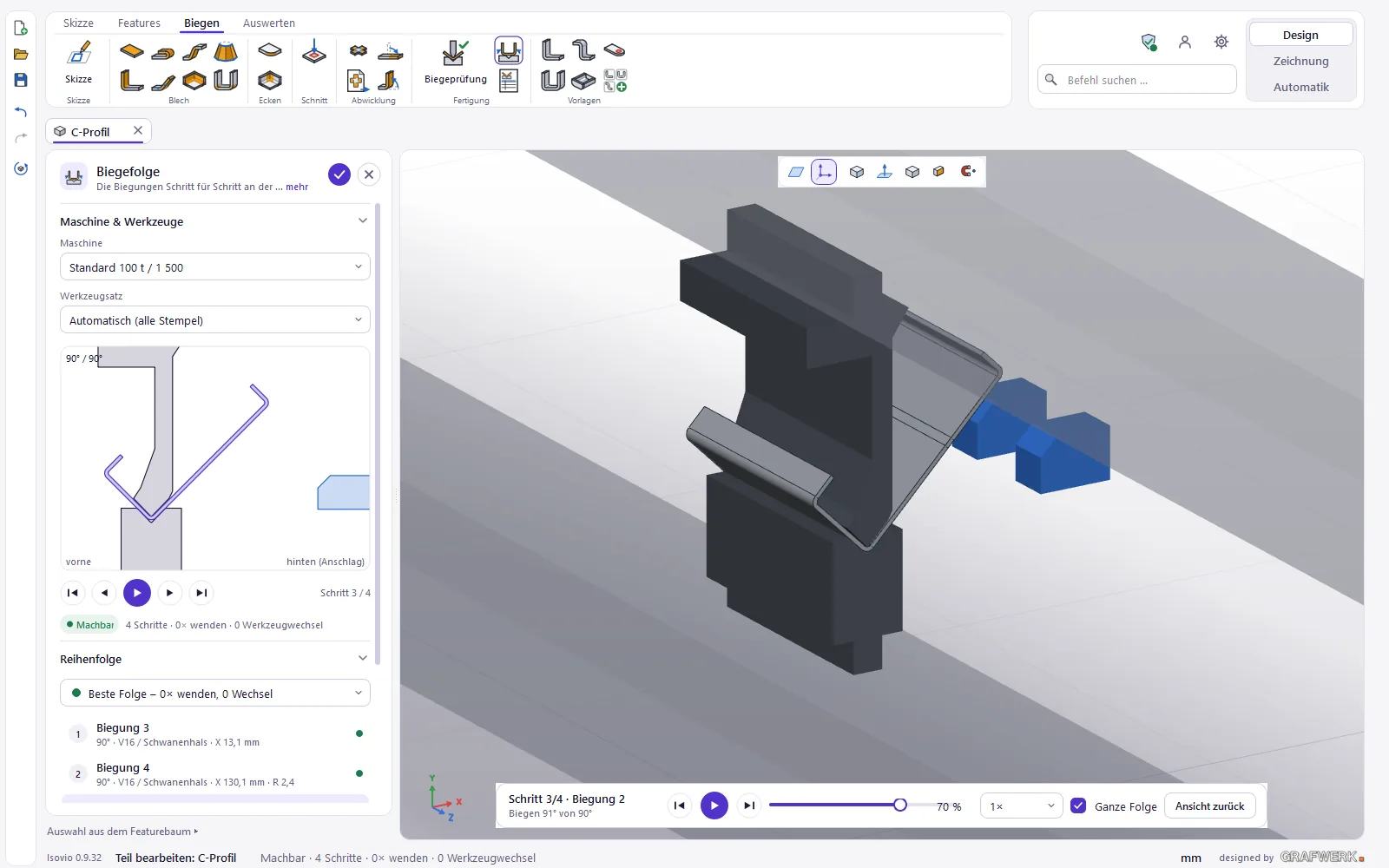Select the flat base sheet tool in Blech

point(132,51)
